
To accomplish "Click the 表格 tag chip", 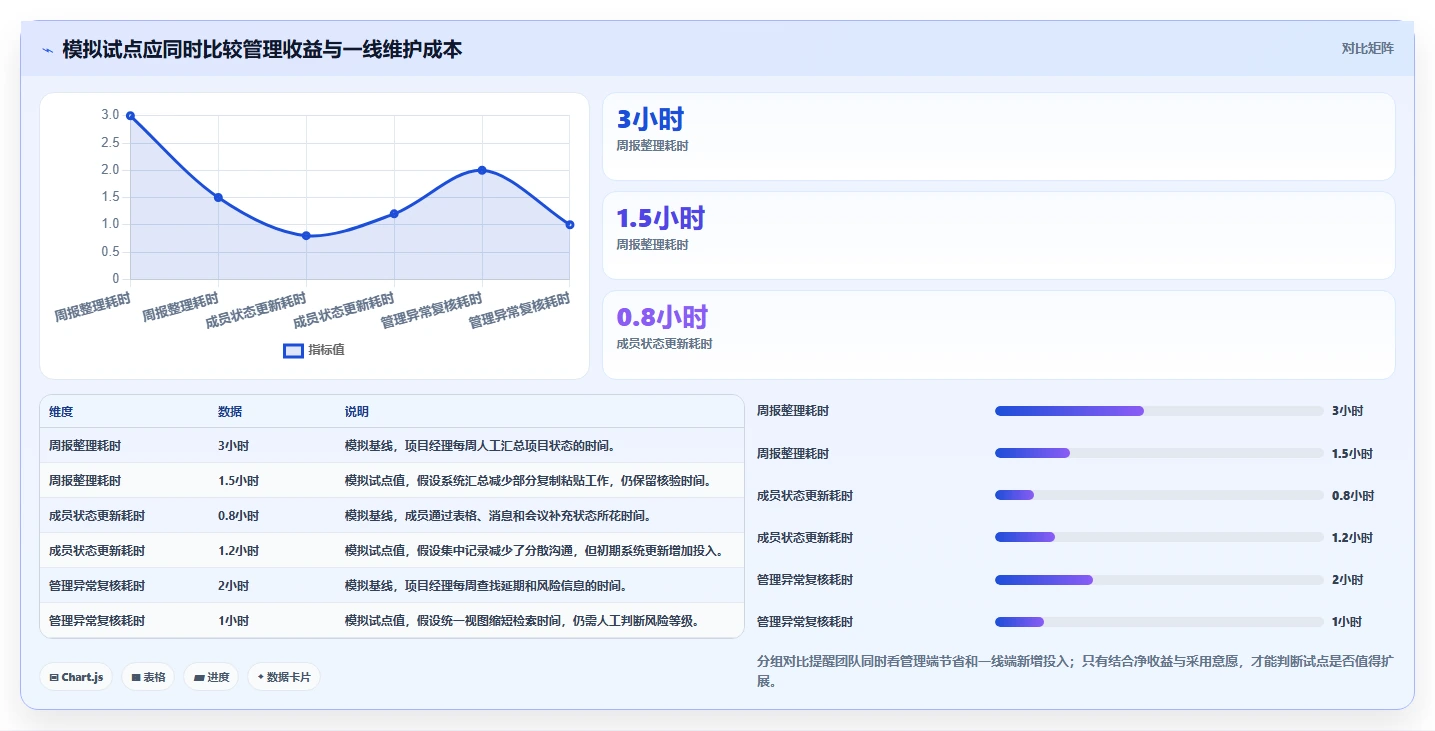I will coord(148,677).
